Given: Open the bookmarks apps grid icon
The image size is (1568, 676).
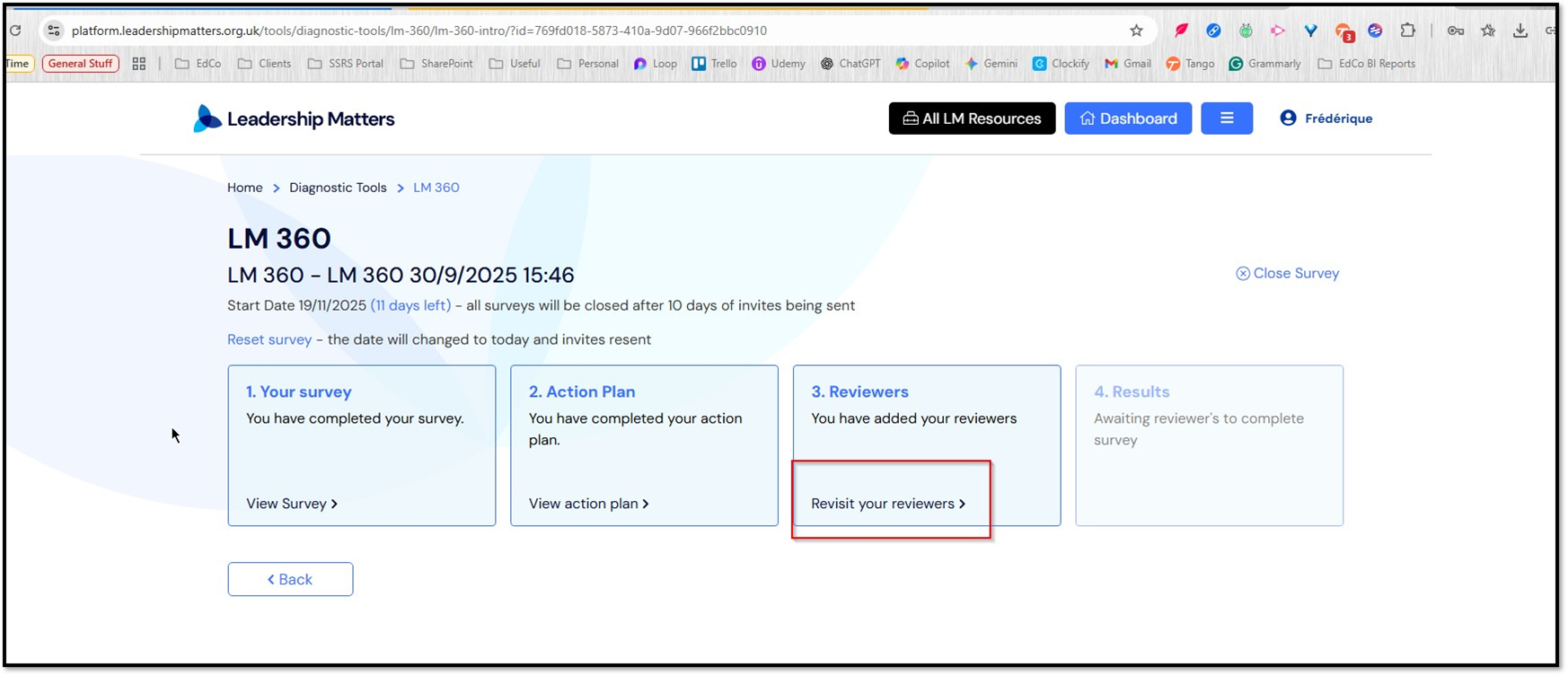Looking at the screenshot, I should pyautogui.click(x=139, y=64).
